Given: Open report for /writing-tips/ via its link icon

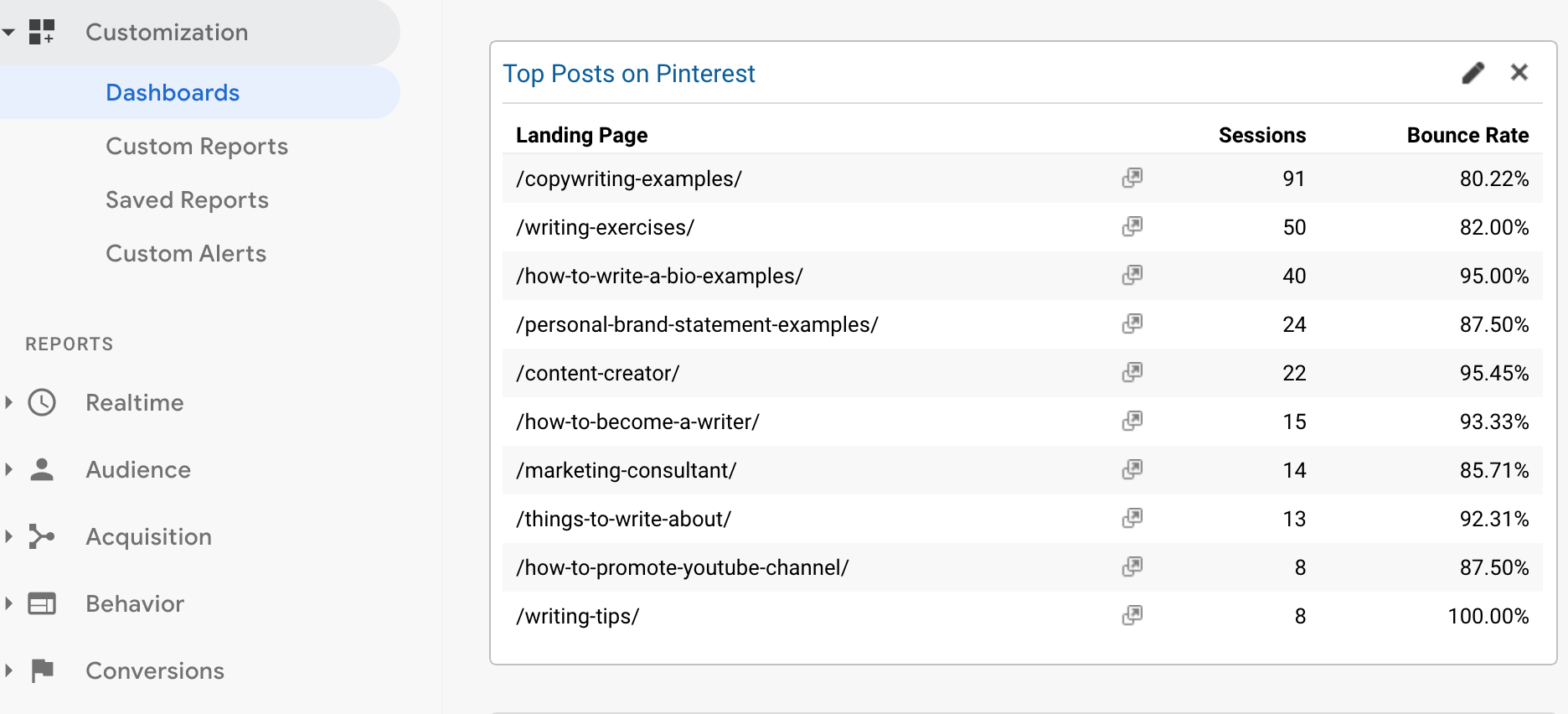Looking at the screenshot, I should click(1132, 615).
